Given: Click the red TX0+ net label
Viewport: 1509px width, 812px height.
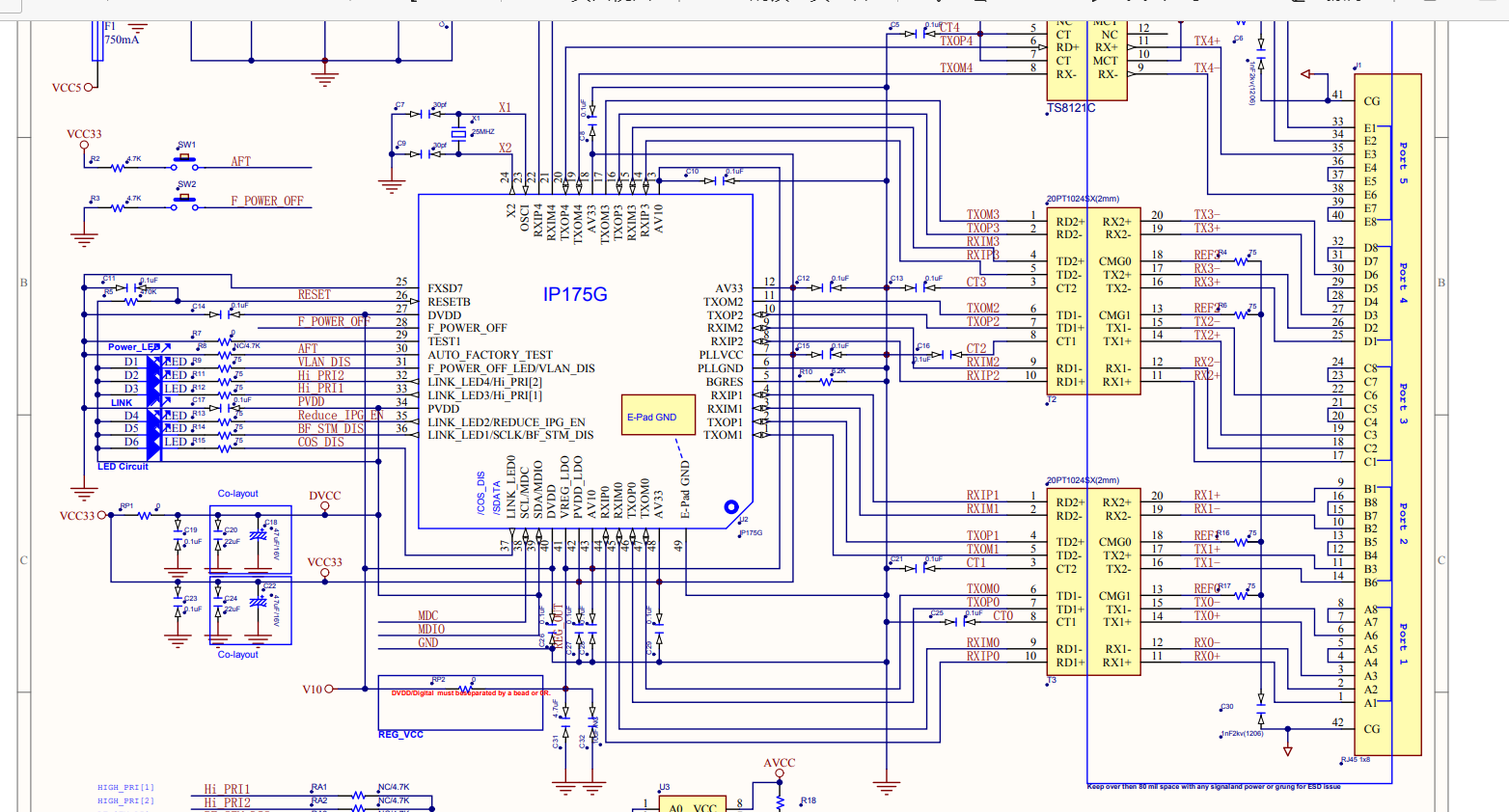Looking at the screenshot, I should tap(1207, 615).
